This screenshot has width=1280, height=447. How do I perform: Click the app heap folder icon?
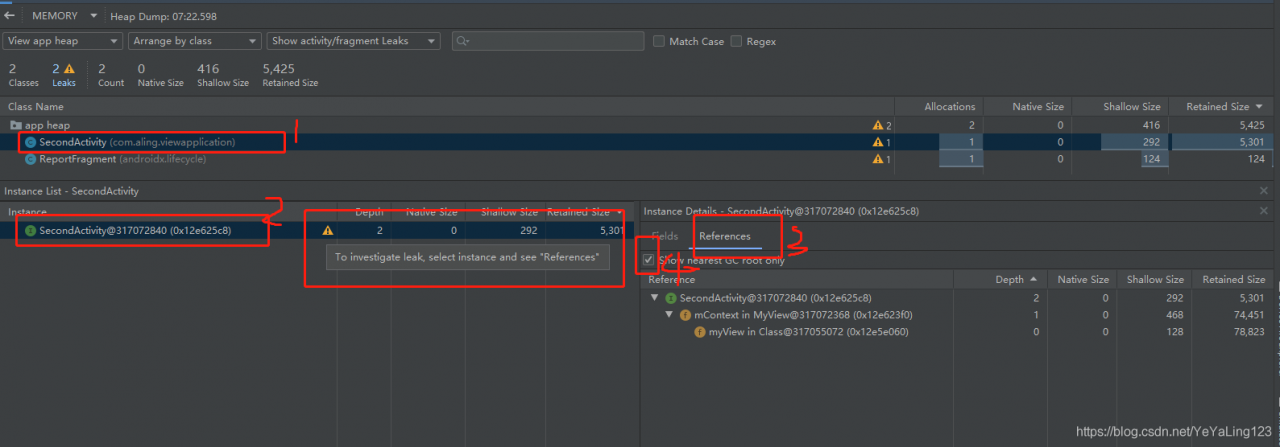point(15,125)
